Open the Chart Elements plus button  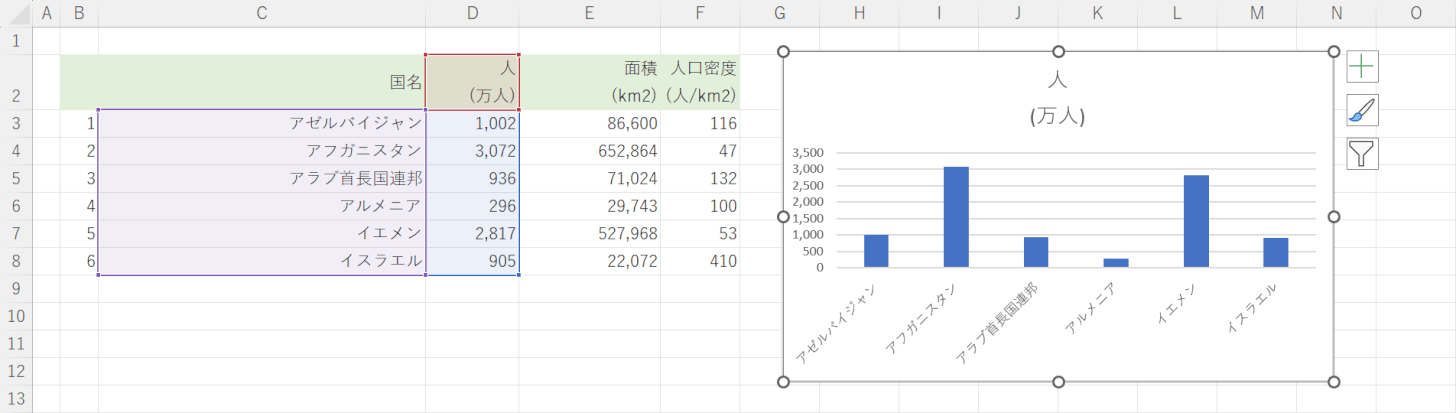pyautogui.click(x=1362, y=67)
